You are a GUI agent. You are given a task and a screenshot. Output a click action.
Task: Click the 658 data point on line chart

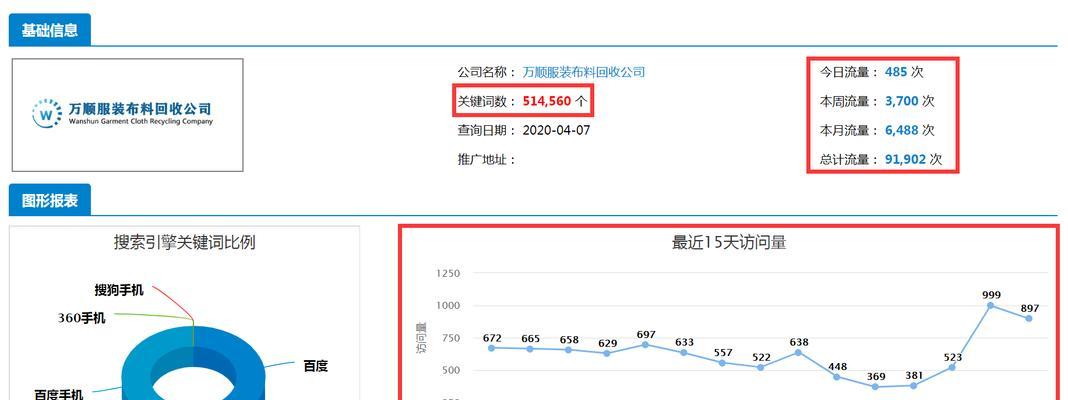569,350
